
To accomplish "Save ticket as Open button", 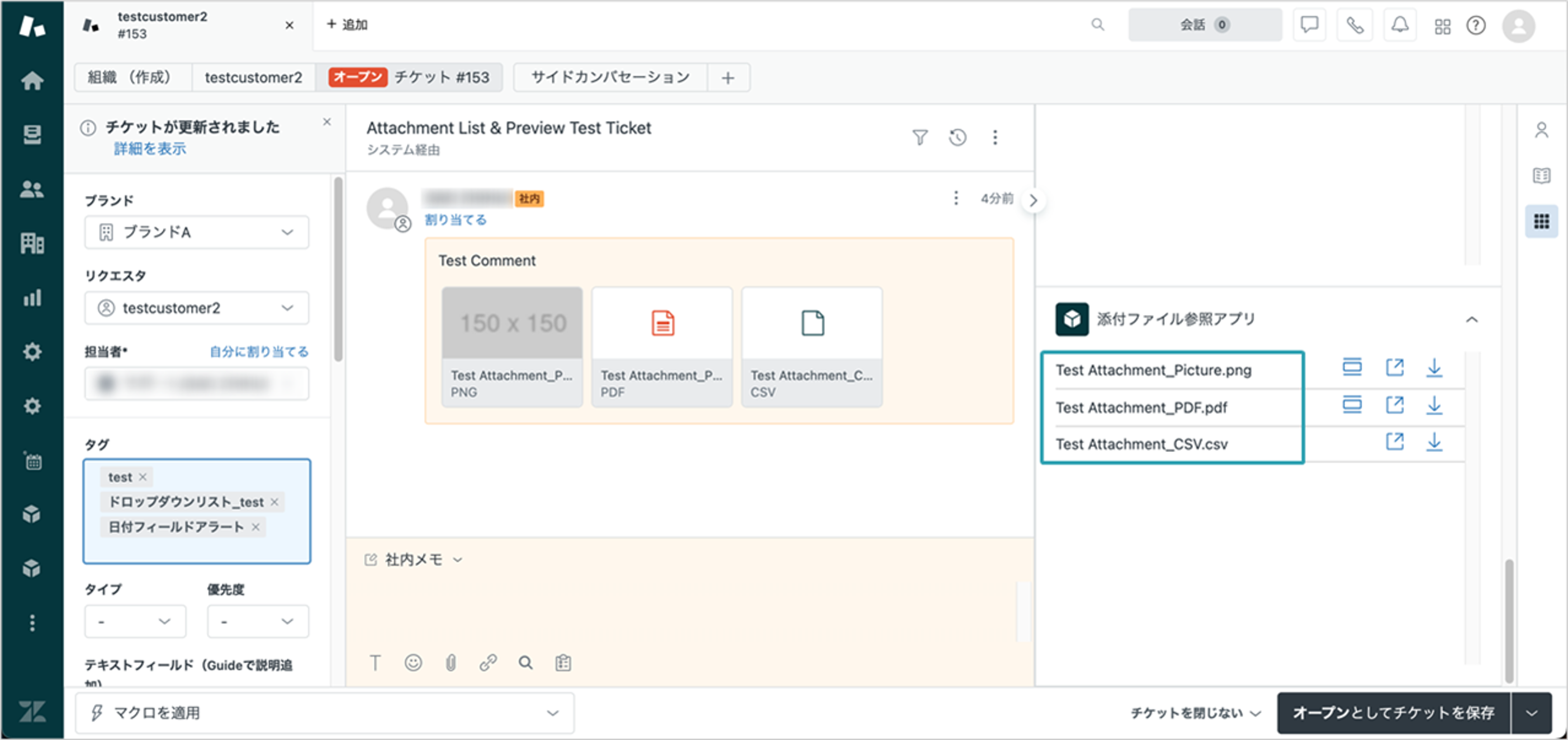I will (x=1393, y=713).
